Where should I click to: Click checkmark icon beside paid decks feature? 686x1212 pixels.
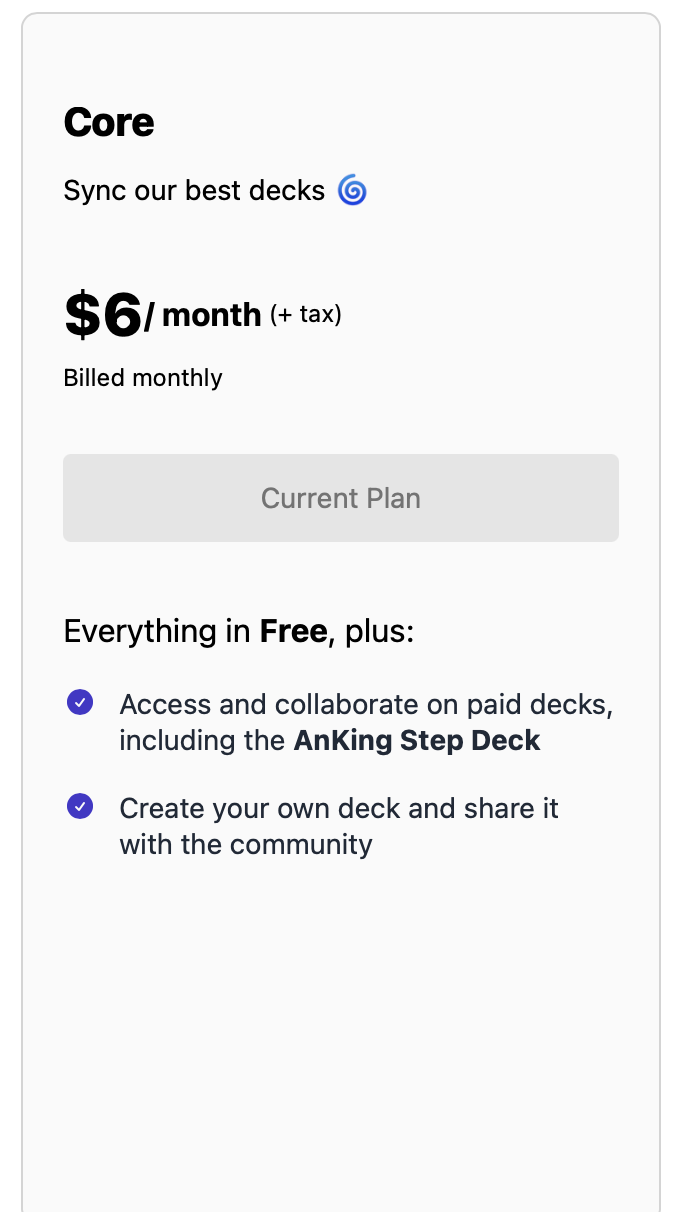coord(80,702)
